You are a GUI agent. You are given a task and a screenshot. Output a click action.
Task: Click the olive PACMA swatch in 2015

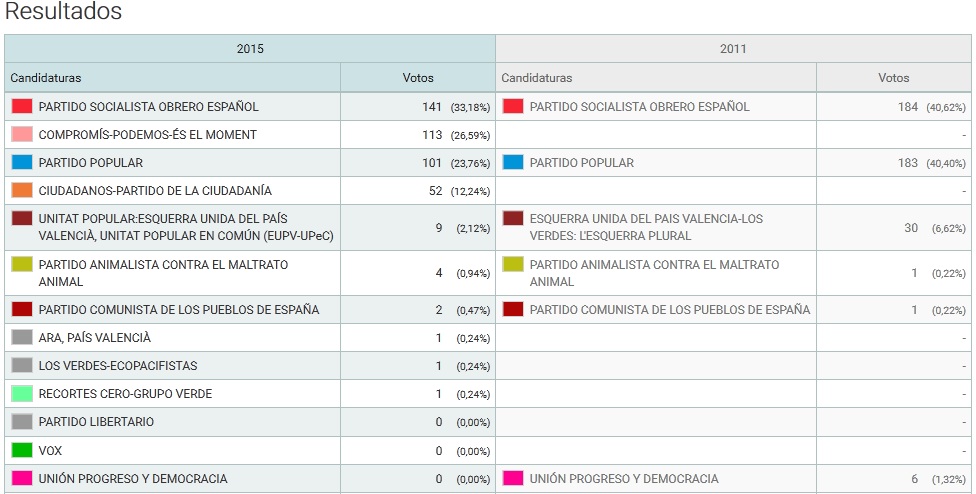pyautogui.click(x=22, y=264)
